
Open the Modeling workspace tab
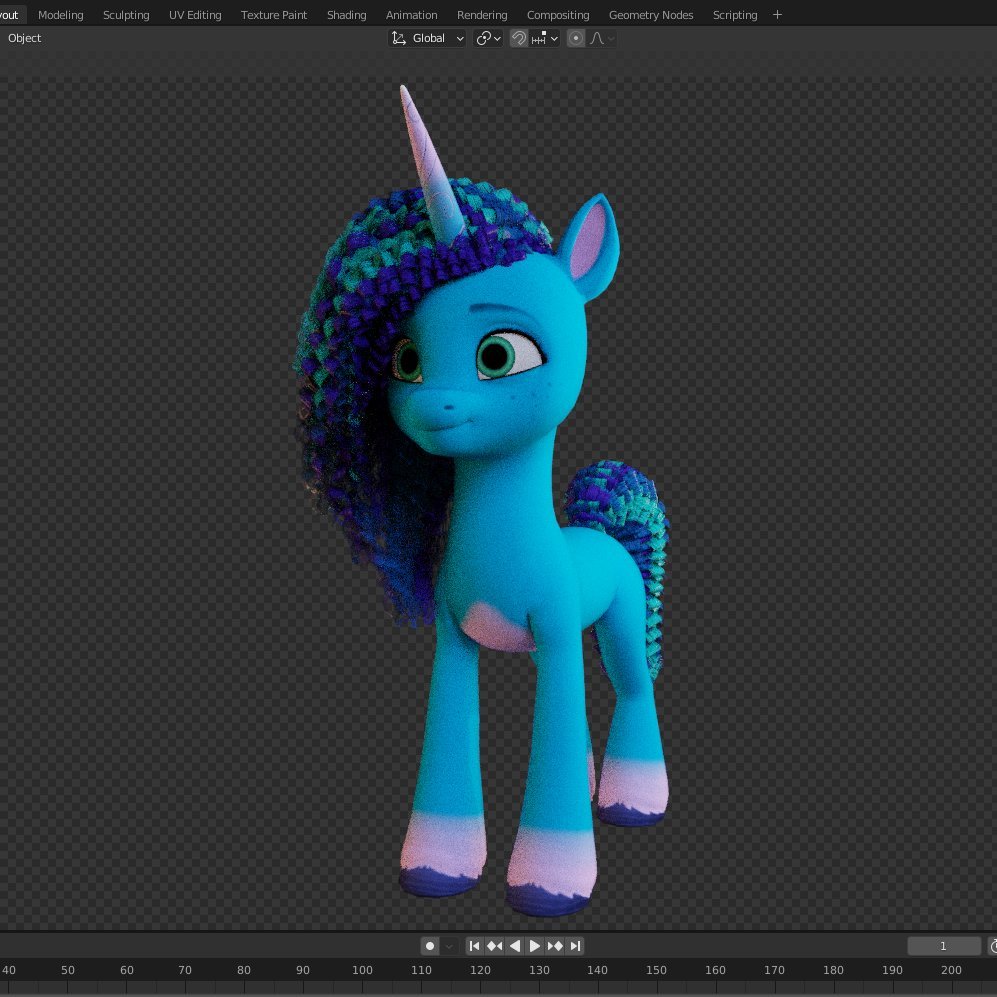point(60,15)
